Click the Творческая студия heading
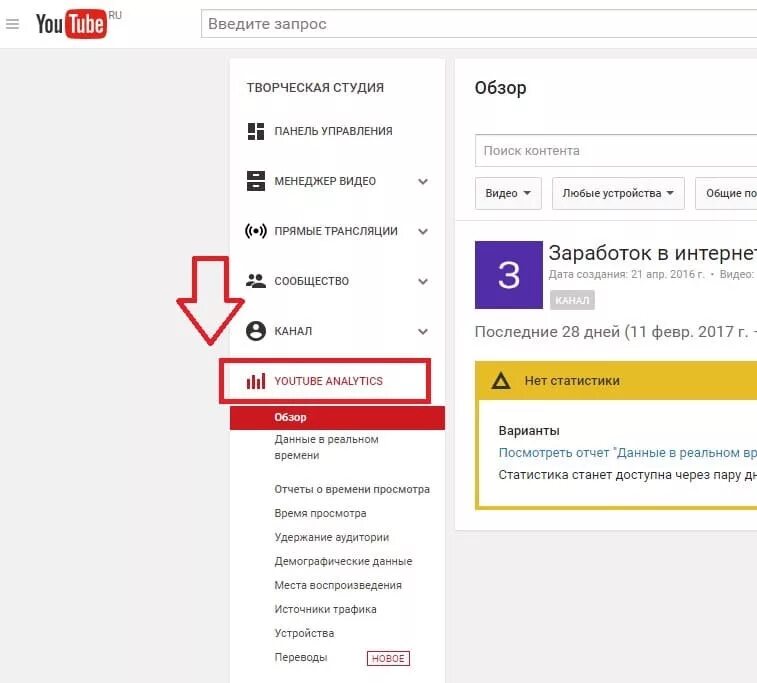 tap(315, 88)
